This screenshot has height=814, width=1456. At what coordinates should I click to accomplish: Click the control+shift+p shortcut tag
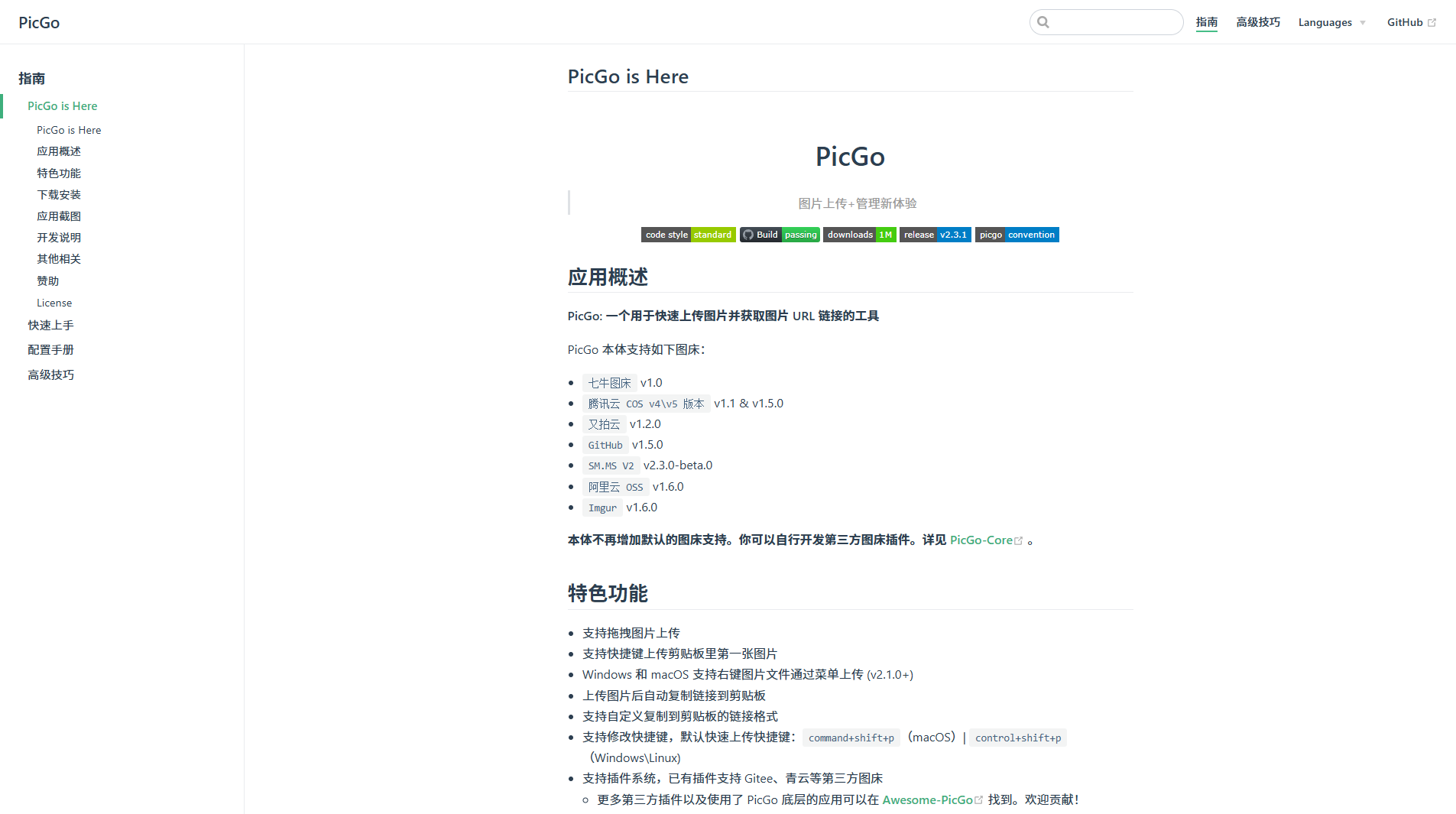click(x=1018, y=738)
